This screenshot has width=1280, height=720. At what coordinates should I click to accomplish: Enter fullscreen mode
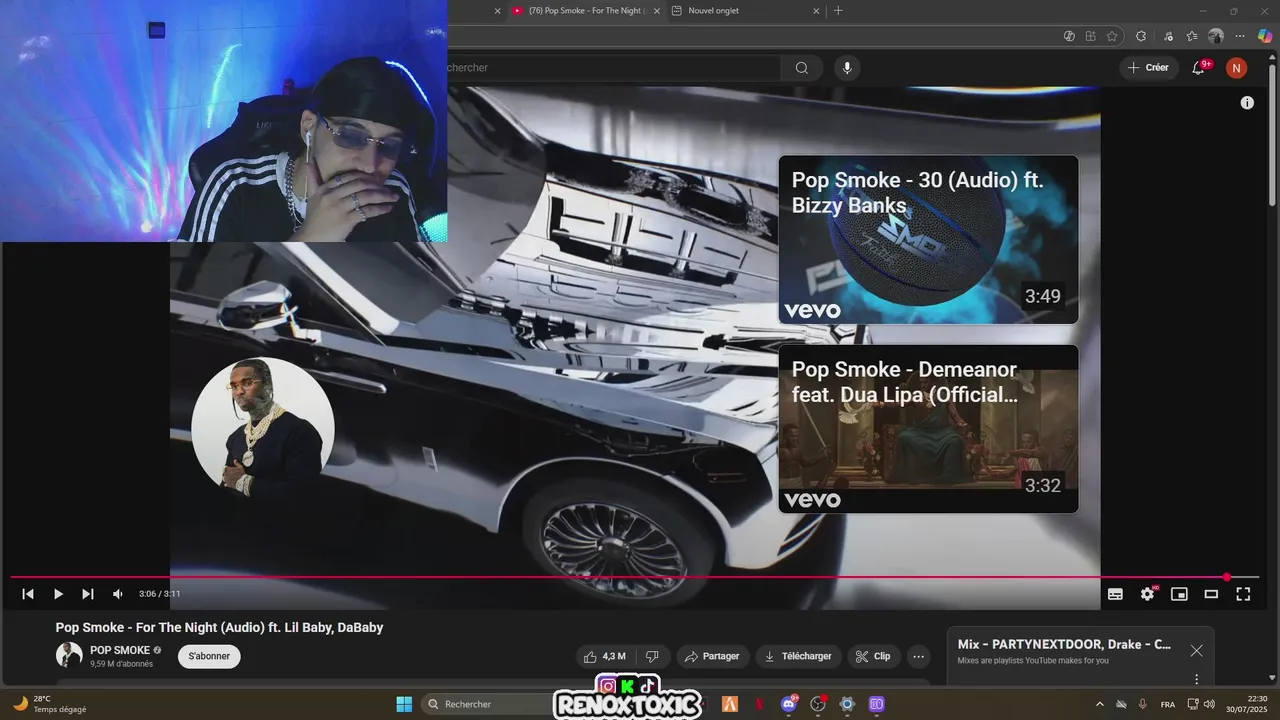click(x=1243, y=594)
